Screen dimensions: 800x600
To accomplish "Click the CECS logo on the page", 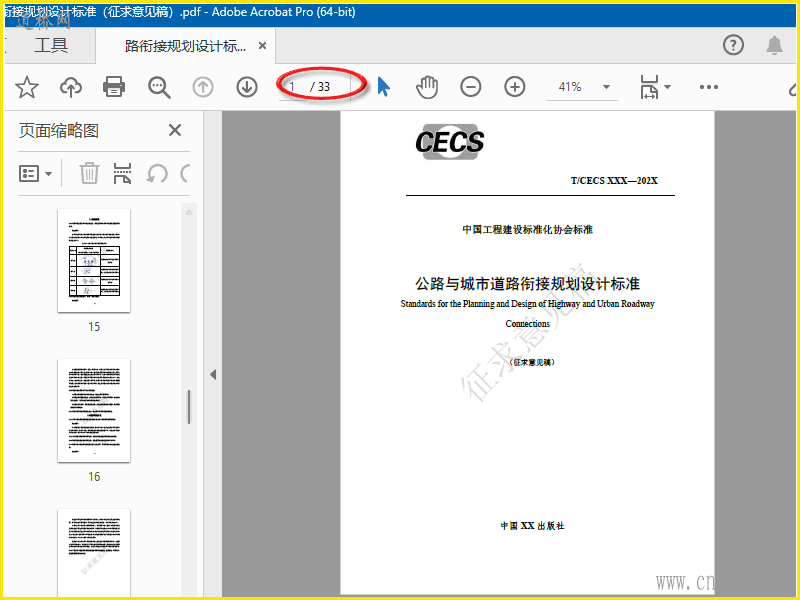I will click(x=449, y=142).
